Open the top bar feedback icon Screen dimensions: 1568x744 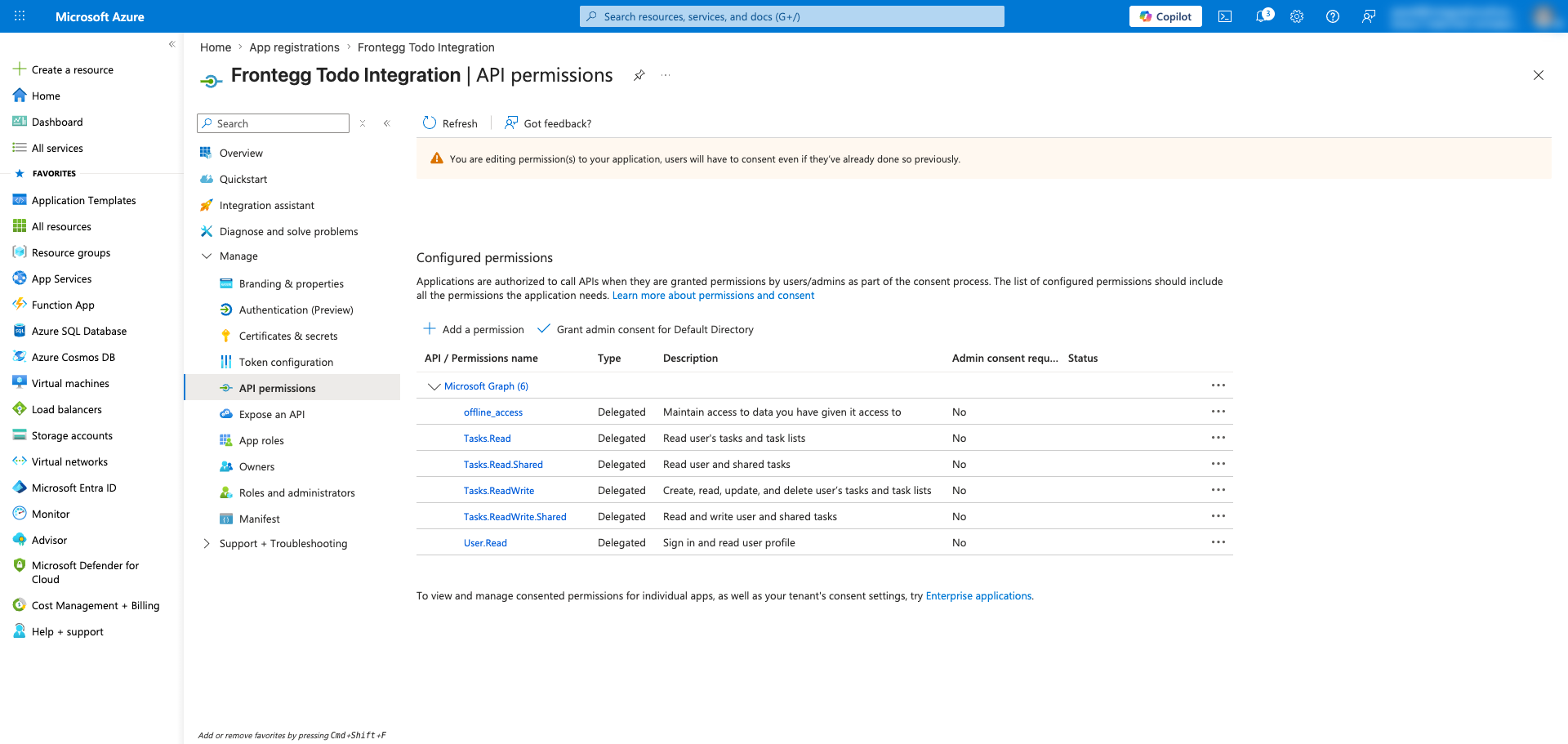point(1369,16)
